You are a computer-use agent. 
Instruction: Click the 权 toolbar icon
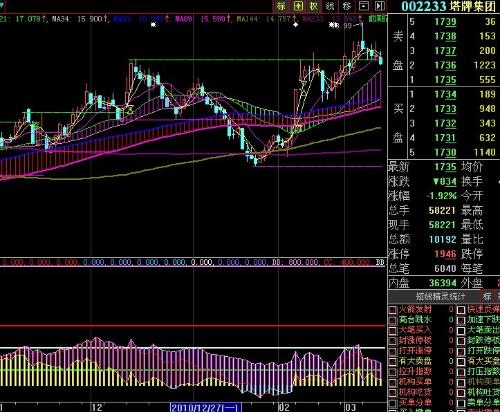coord(314,6)
